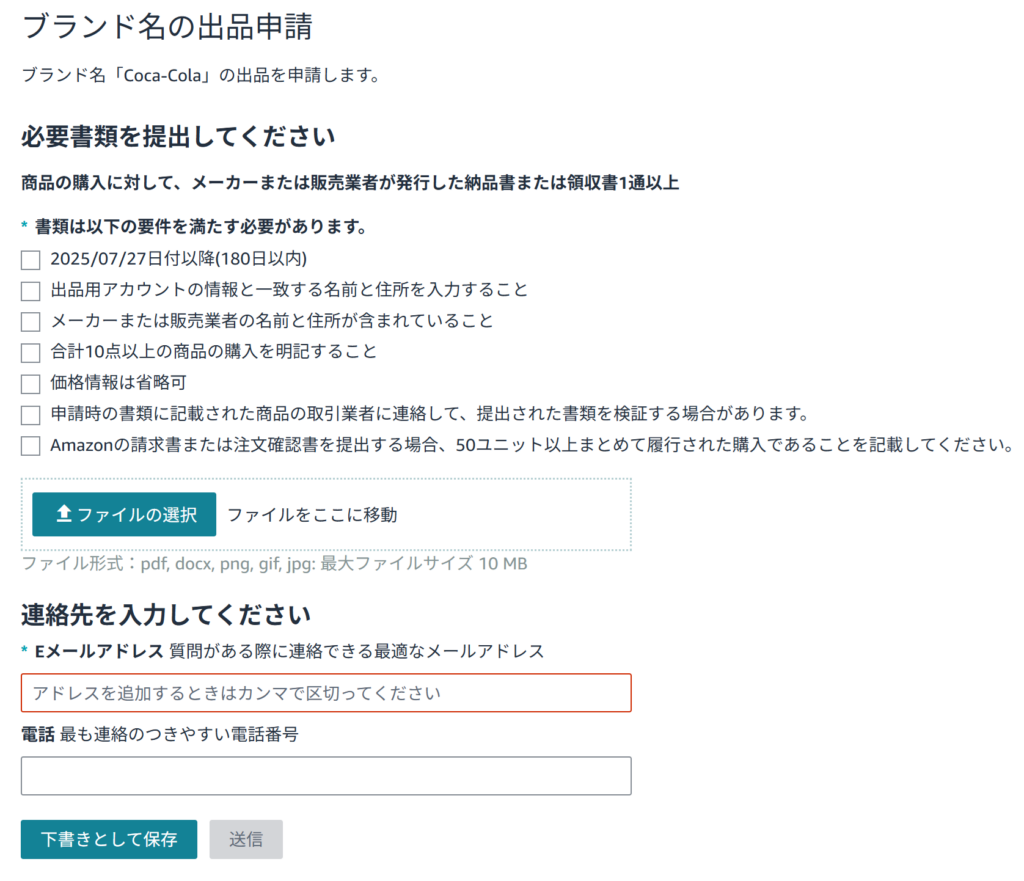Check 50ユニット以上まとめて履行された購入 checkbox
Screen dimensions: 1024x881
[x=30, y=445]
